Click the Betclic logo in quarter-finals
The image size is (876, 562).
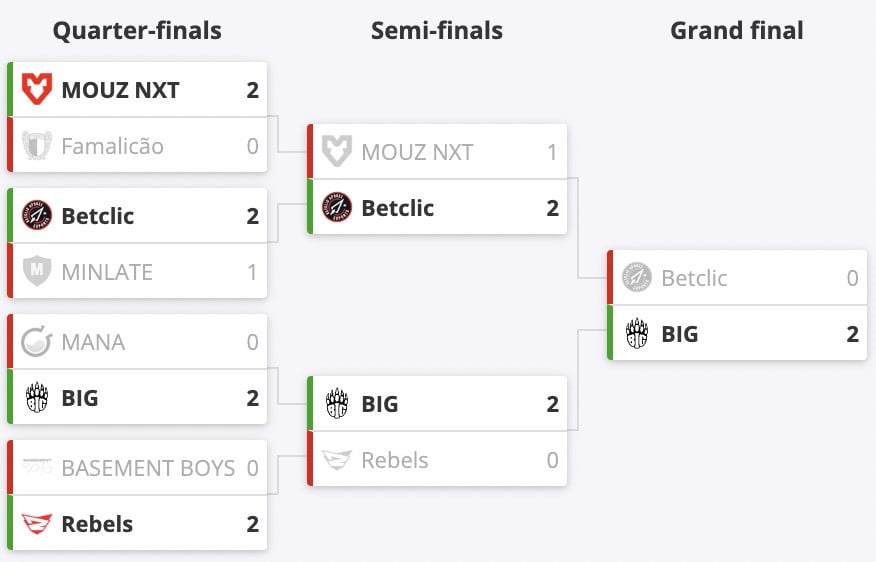click(37, 216)
